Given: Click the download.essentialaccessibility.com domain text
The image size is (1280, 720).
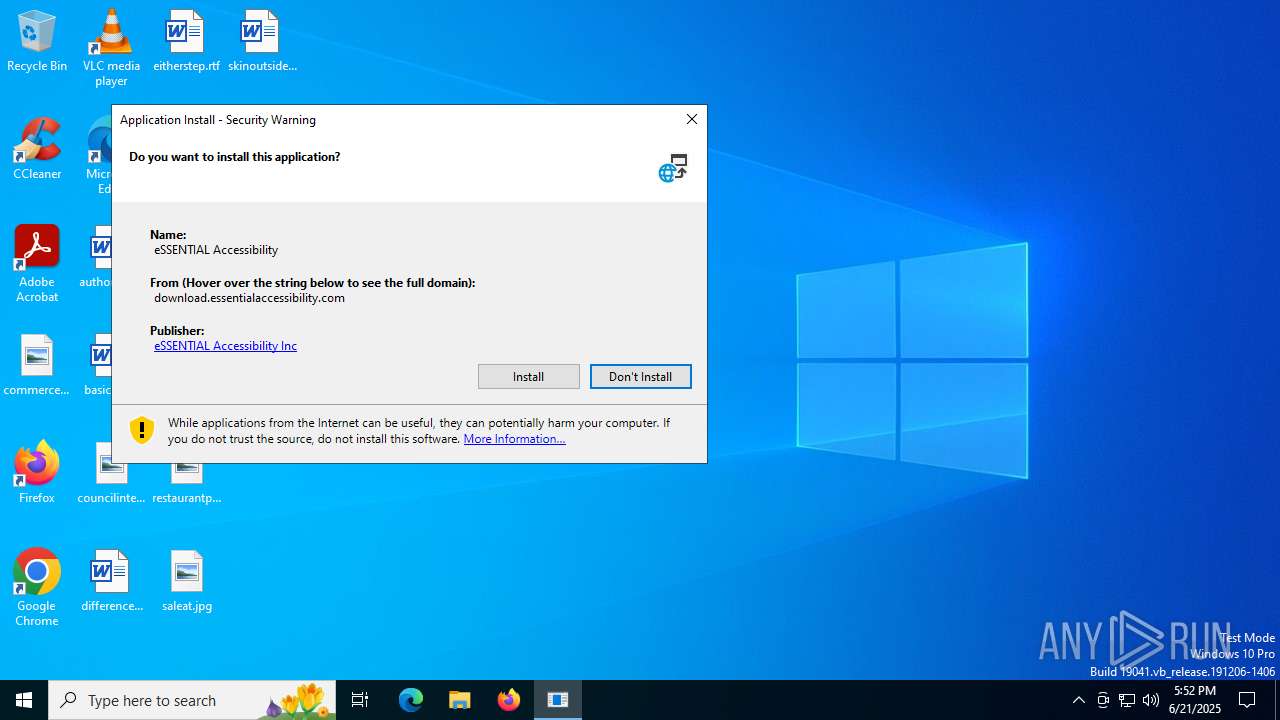Looking at the screenshot, I should pyautogui.click(x=249, y=298).
